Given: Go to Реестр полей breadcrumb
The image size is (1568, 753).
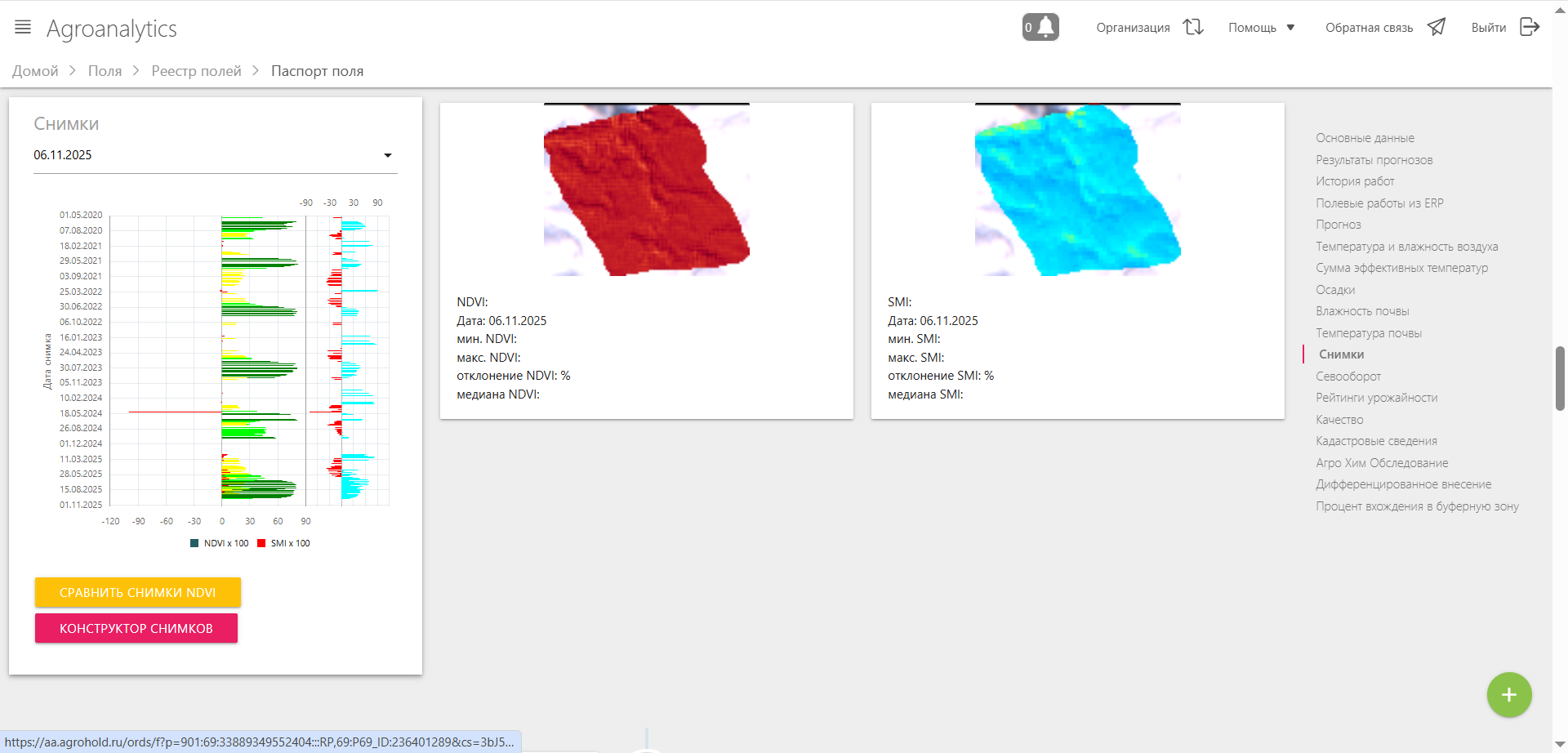Looking at the screenshot, I should click(196, 71).
